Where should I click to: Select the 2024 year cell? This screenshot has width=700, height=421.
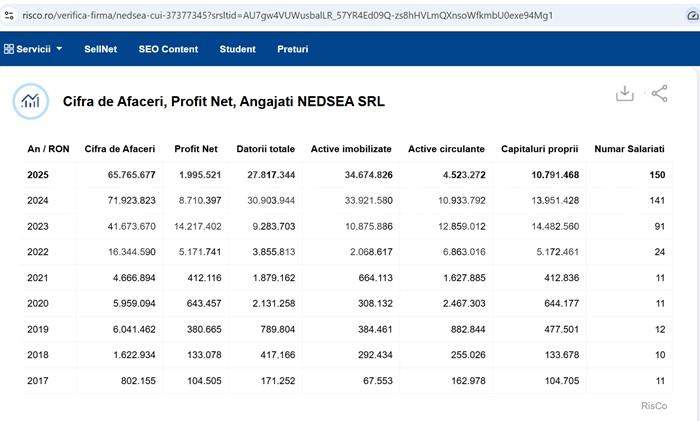[38, 200]
